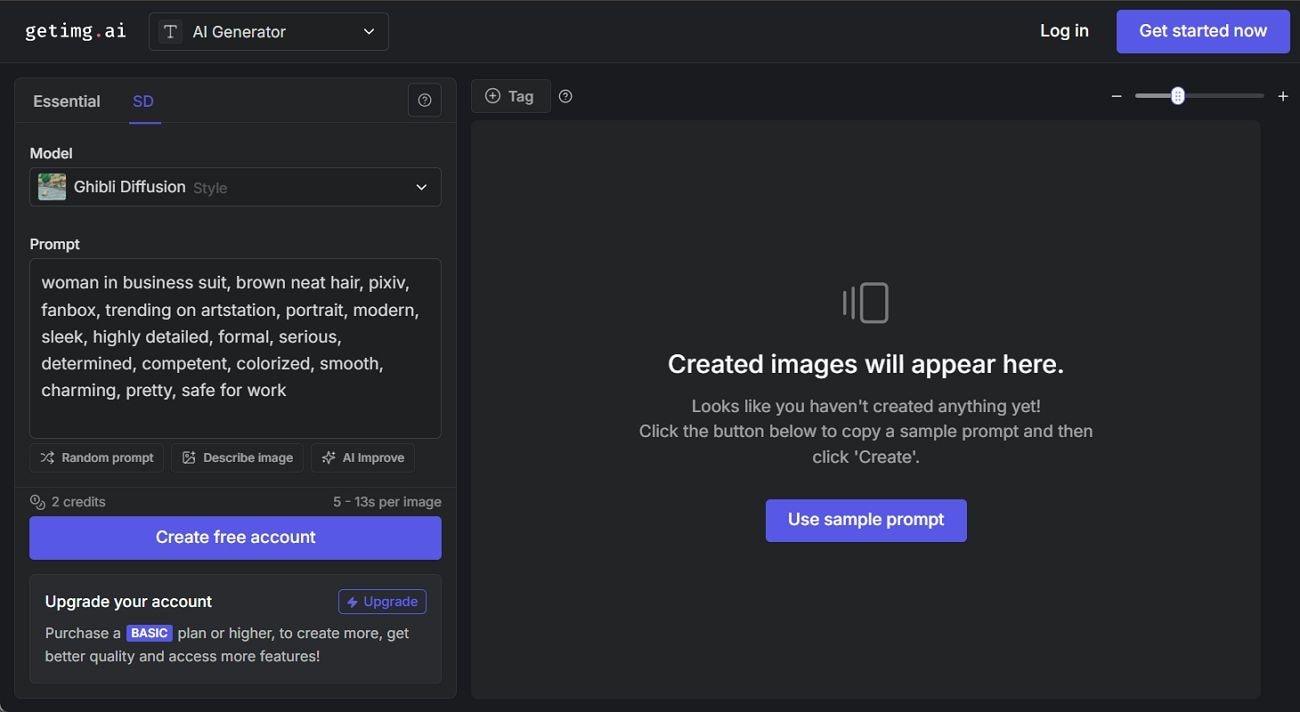Image resolution: width=1300 pixels, height=712 pixels.
Task: Click the text icon in AI Generator selector
Action: coord(171,32)
